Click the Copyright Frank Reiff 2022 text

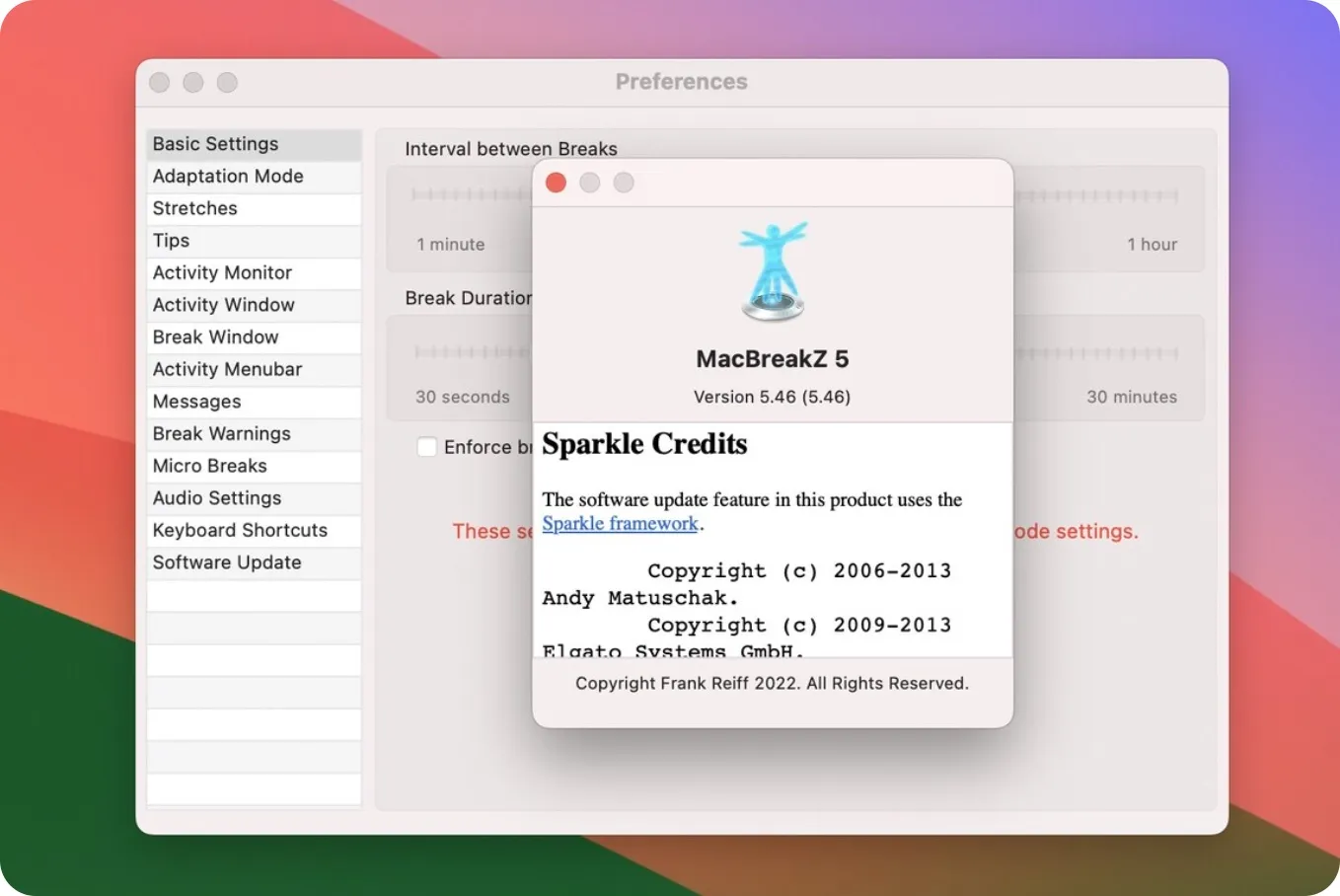(x=773, y=683)
